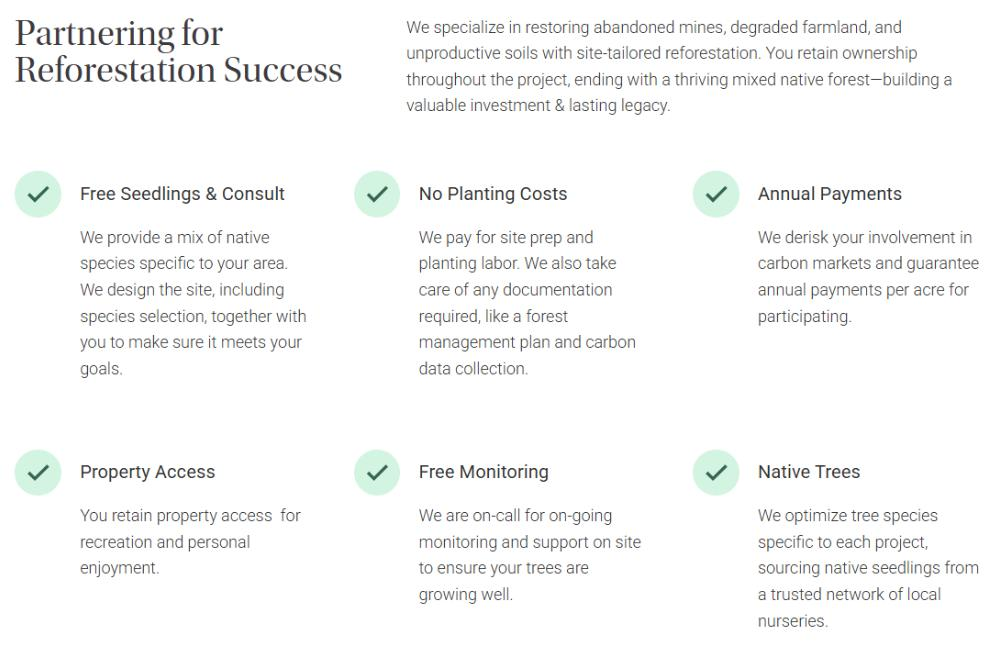
Task: Click the text about retaining property access for recreation
Action: pos(190,542)
